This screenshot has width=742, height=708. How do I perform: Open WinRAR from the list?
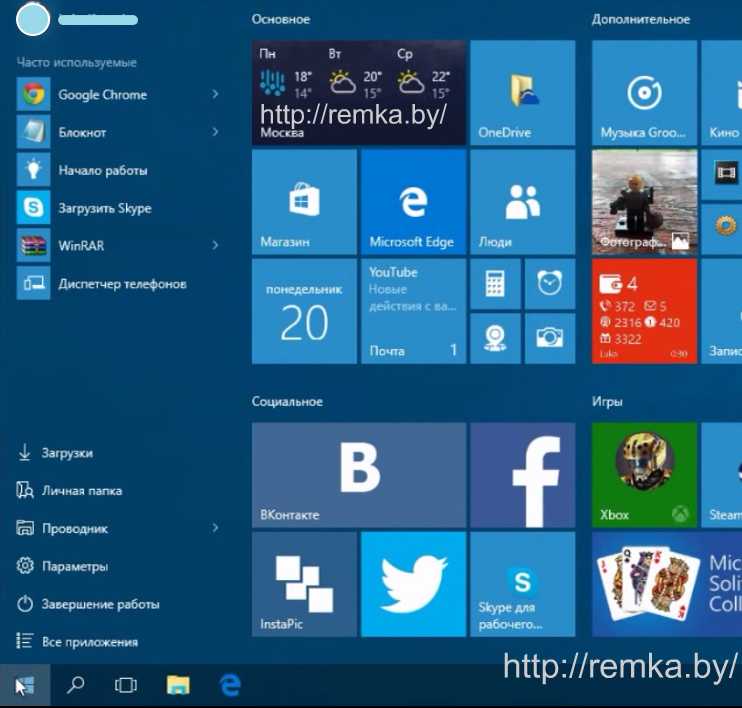(118, 245)
